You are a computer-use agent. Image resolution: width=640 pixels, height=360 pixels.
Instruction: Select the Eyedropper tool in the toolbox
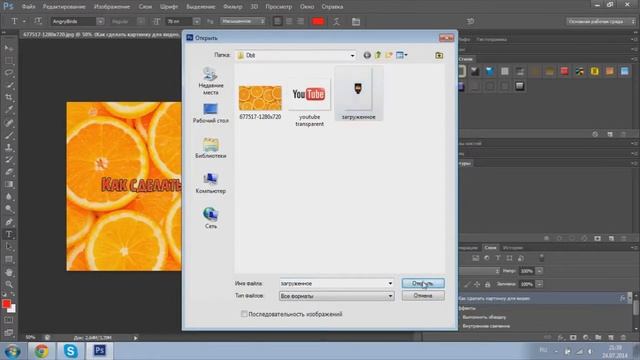pyautogui.click(x=9, y=110)
